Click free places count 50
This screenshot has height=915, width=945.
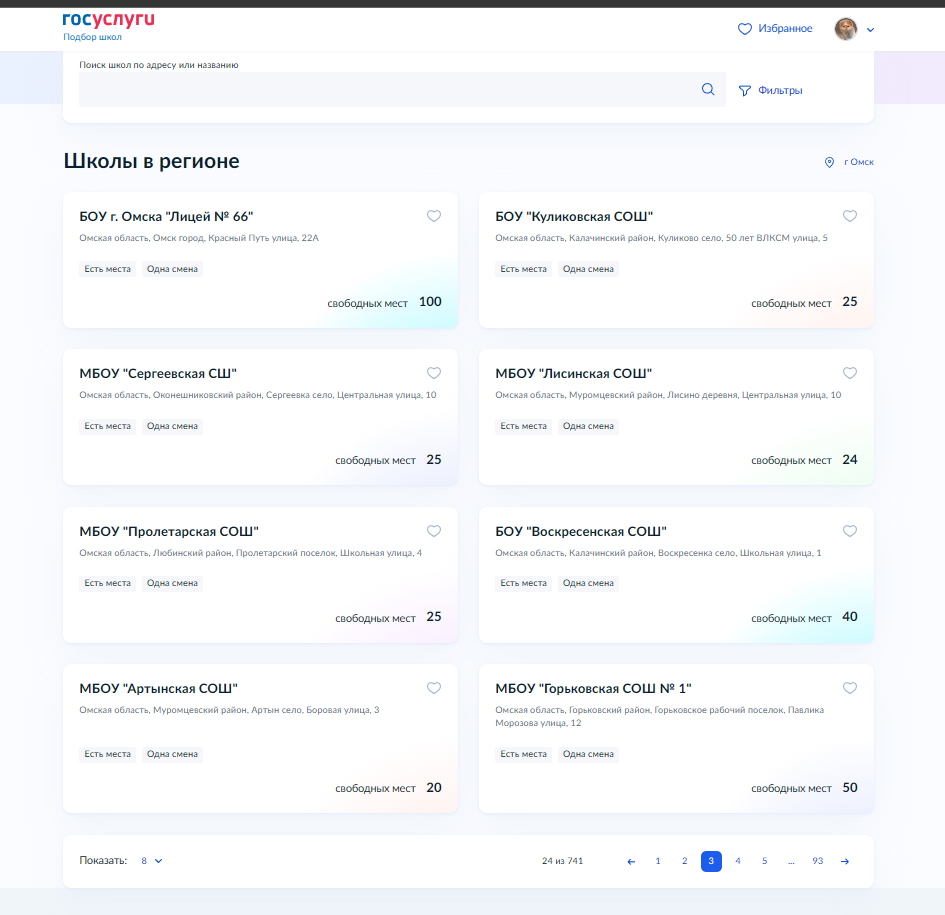850,787
